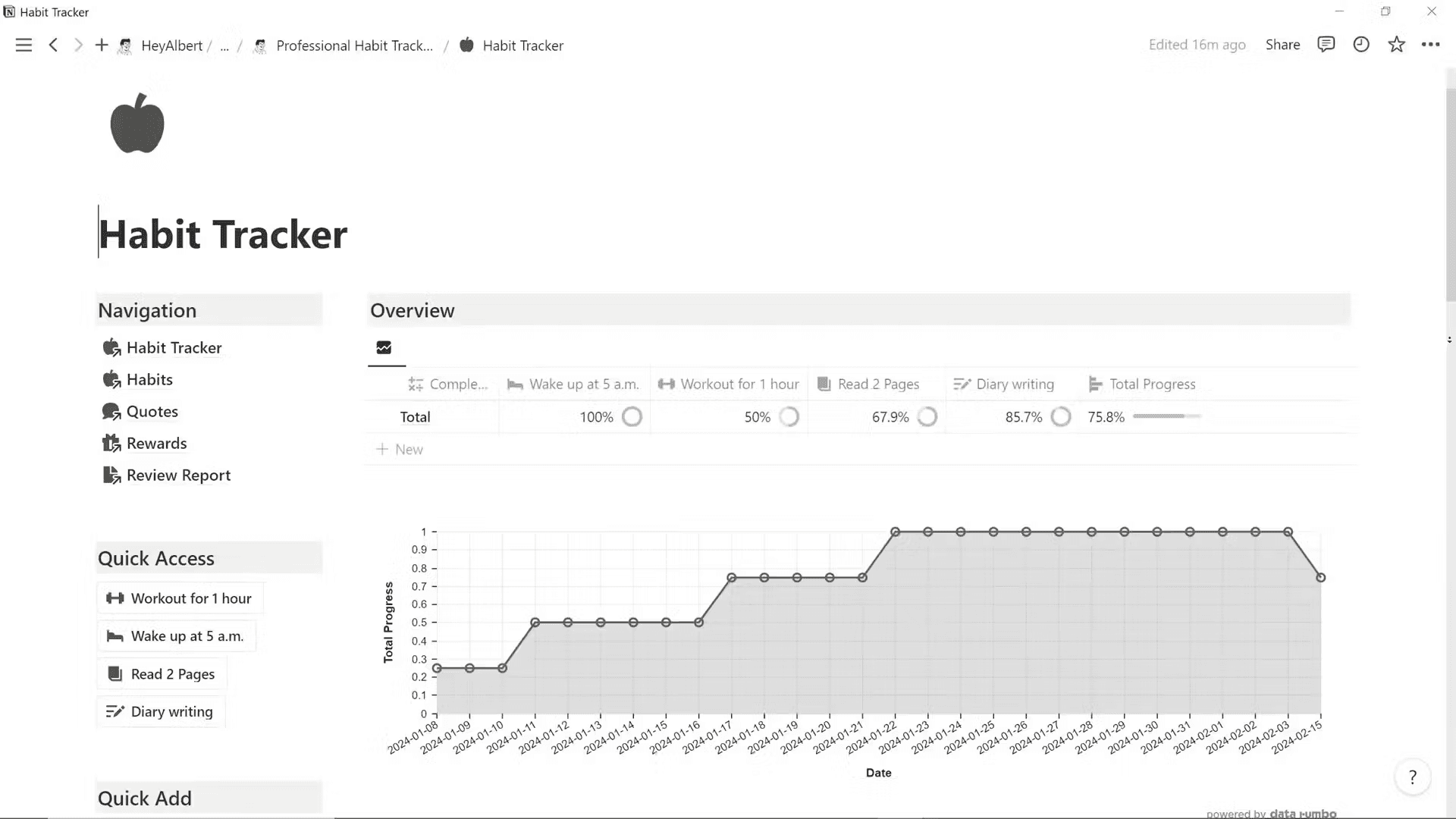The width and height of the screenshot is (1456, 819).
Task: Click the Quotes section icon
Action: click(x=111, y=411)
